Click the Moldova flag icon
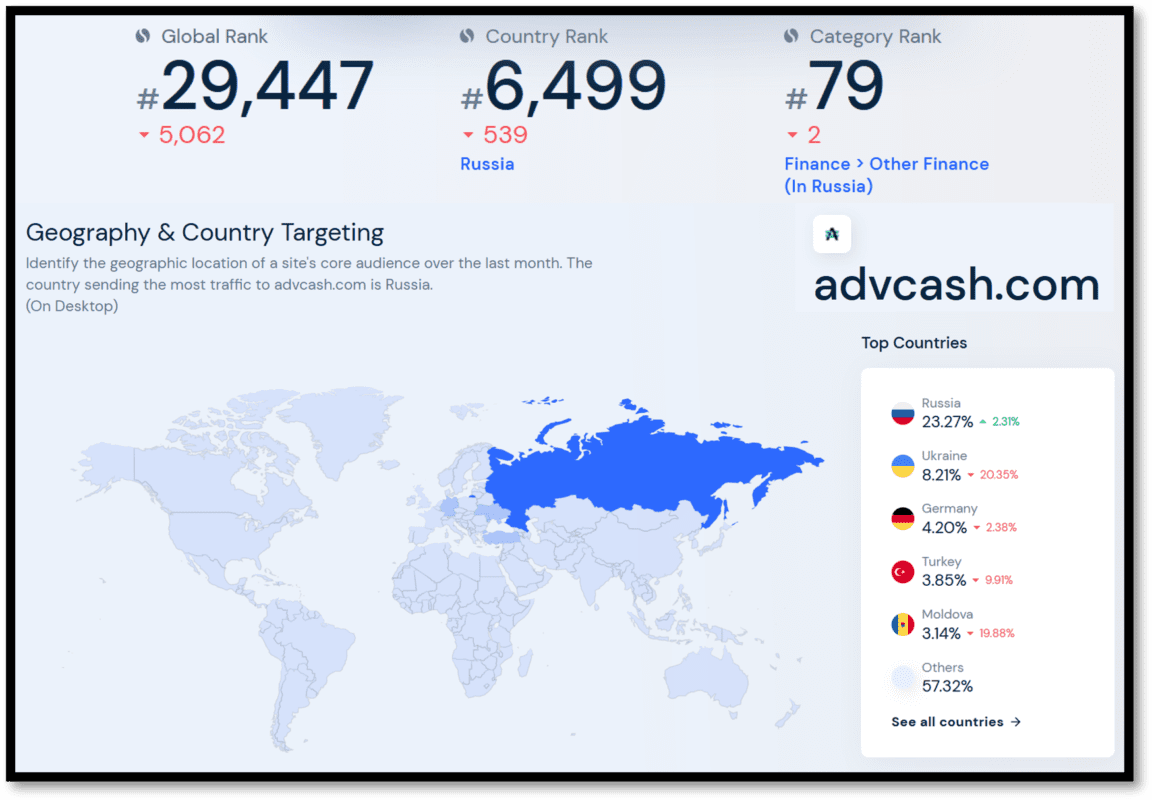The width and height of the screenshot is (1152, 800). click(902, 624)
